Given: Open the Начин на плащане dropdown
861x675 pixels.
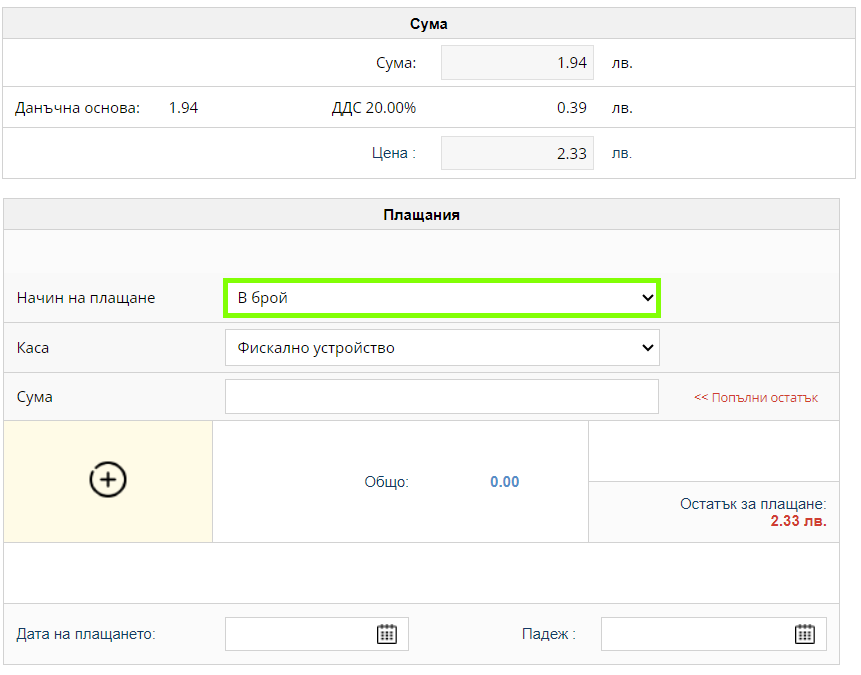Looking at the screenshot, I should click(x=442, y=298).
